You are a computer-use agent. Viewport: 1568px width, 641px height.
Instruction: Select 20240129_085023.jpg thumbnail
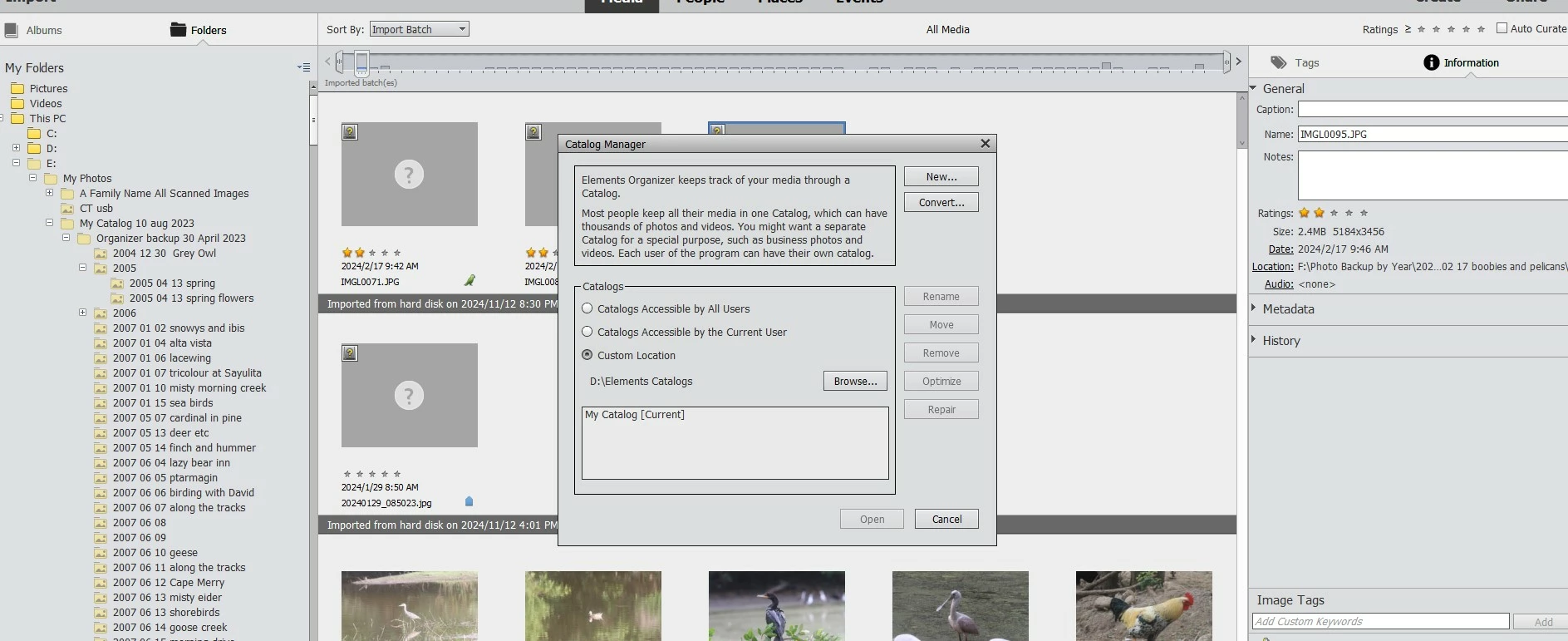pos(409,395)
